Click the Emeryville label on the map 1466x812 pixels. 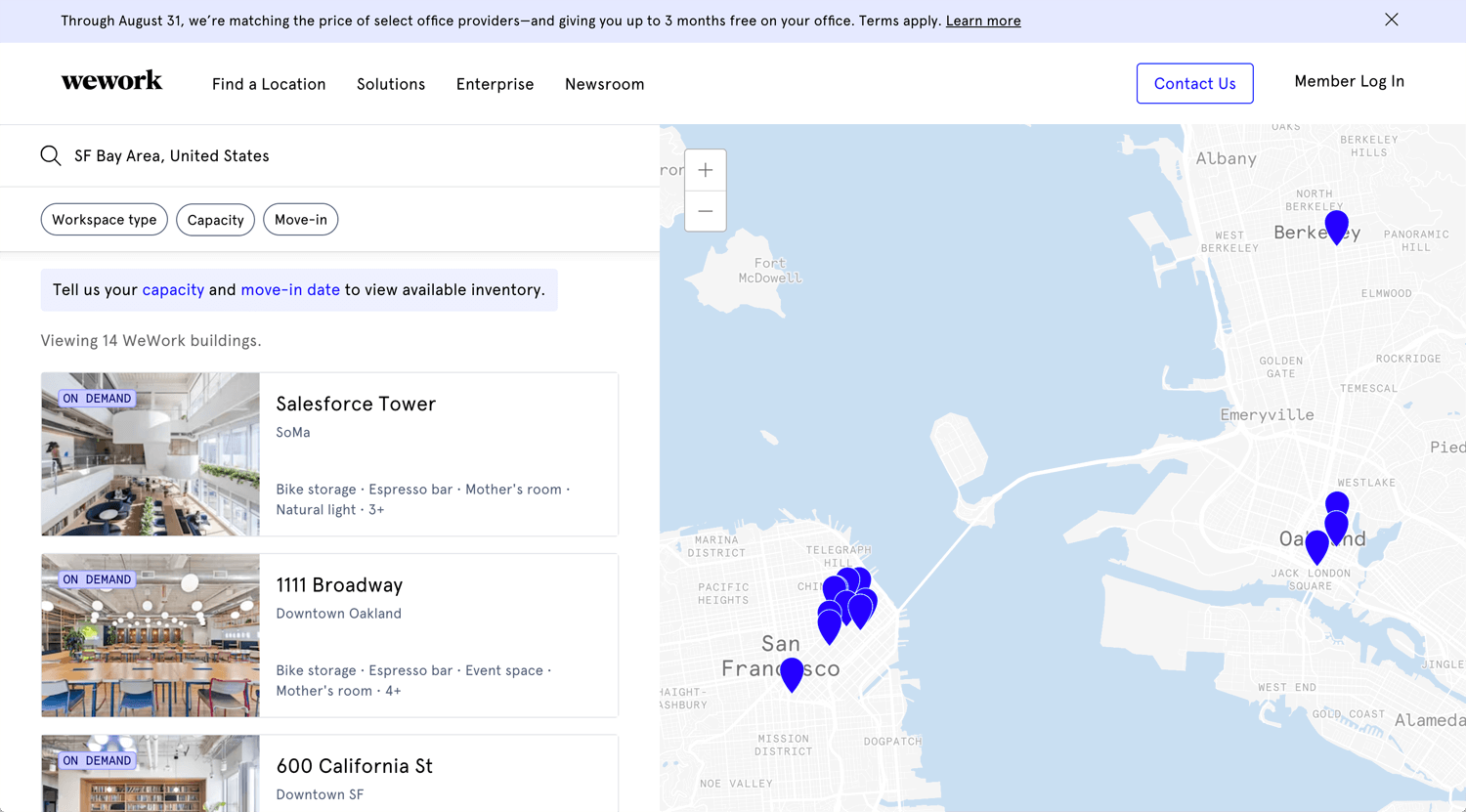pos(1267,415)
